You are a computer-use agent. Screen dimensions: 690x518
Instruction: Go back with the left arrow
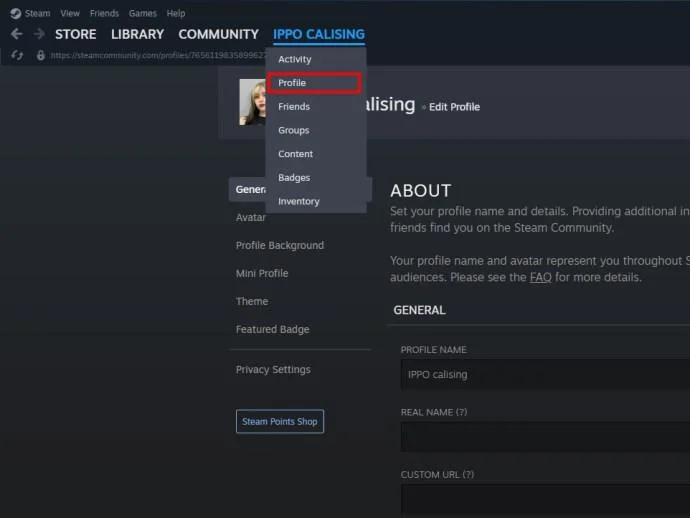(17, 34)
